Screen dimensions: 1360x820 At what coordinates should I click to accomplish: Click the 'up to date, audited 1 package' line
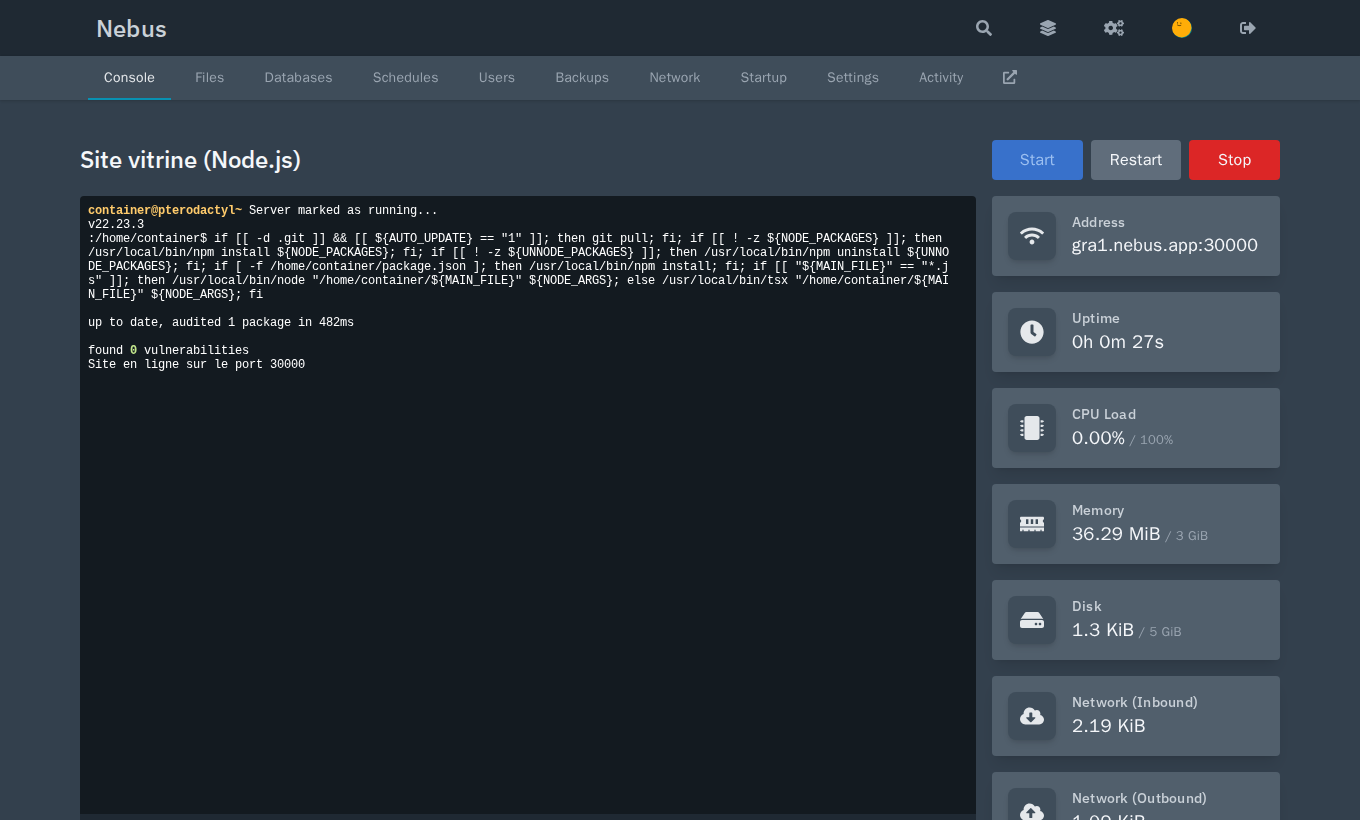[221, 323]
